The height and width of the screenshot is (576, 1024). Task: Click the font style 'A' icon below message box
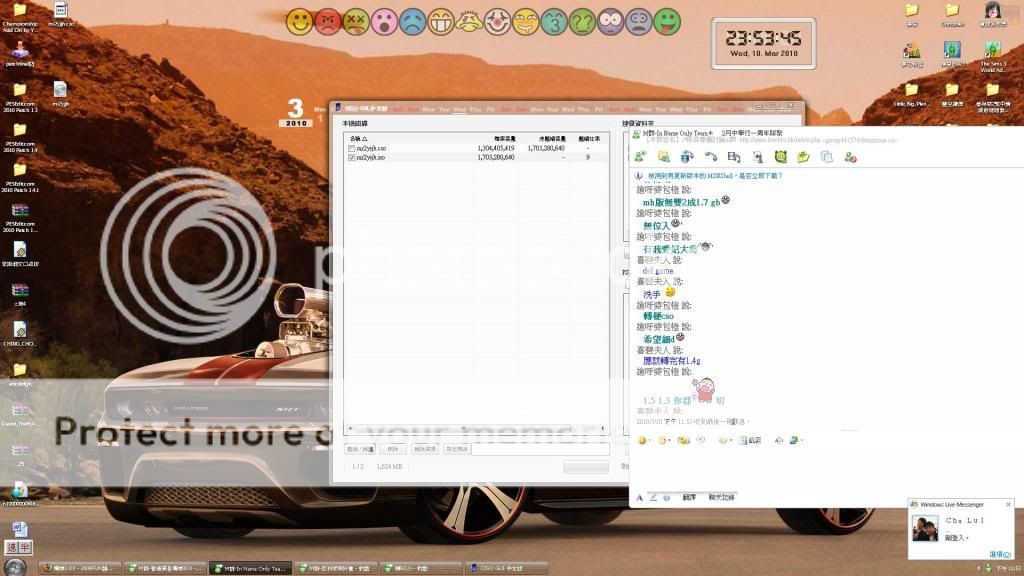pos(640,497)
